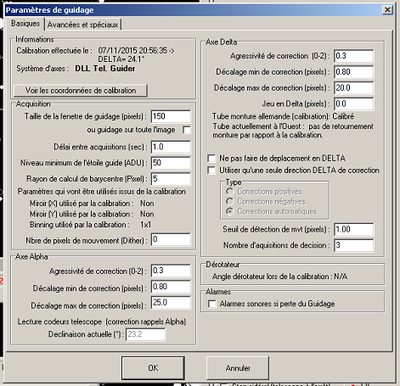Click Axe Delta Agressivité de correction field
The width and height of the screenshot is (400, 386).
click(354, 56)
